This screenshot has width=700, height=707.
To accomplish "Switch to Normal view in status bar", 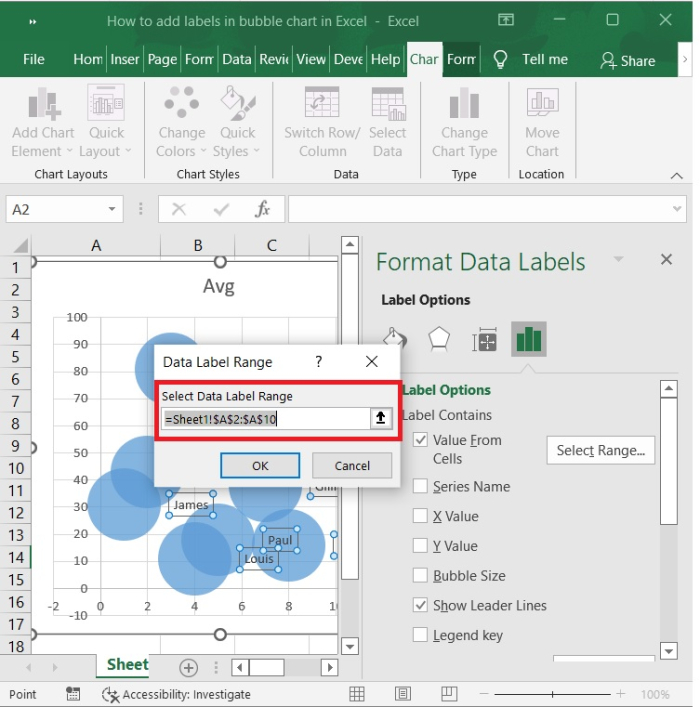I will coord(357,694).
